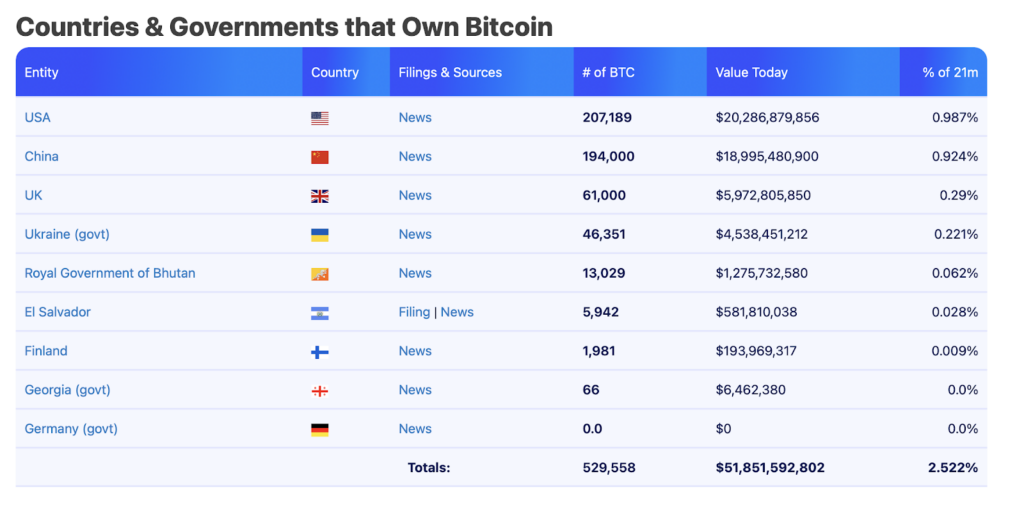1024x515 pixels.
Task: Click the Georgia flag icon
Action: pyautogui.click(x=319, y=391)
